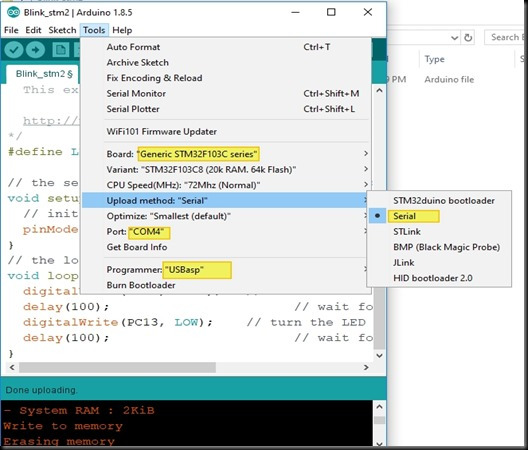
Task: Click the console scroll up arrow
Action: coord(380,407)
